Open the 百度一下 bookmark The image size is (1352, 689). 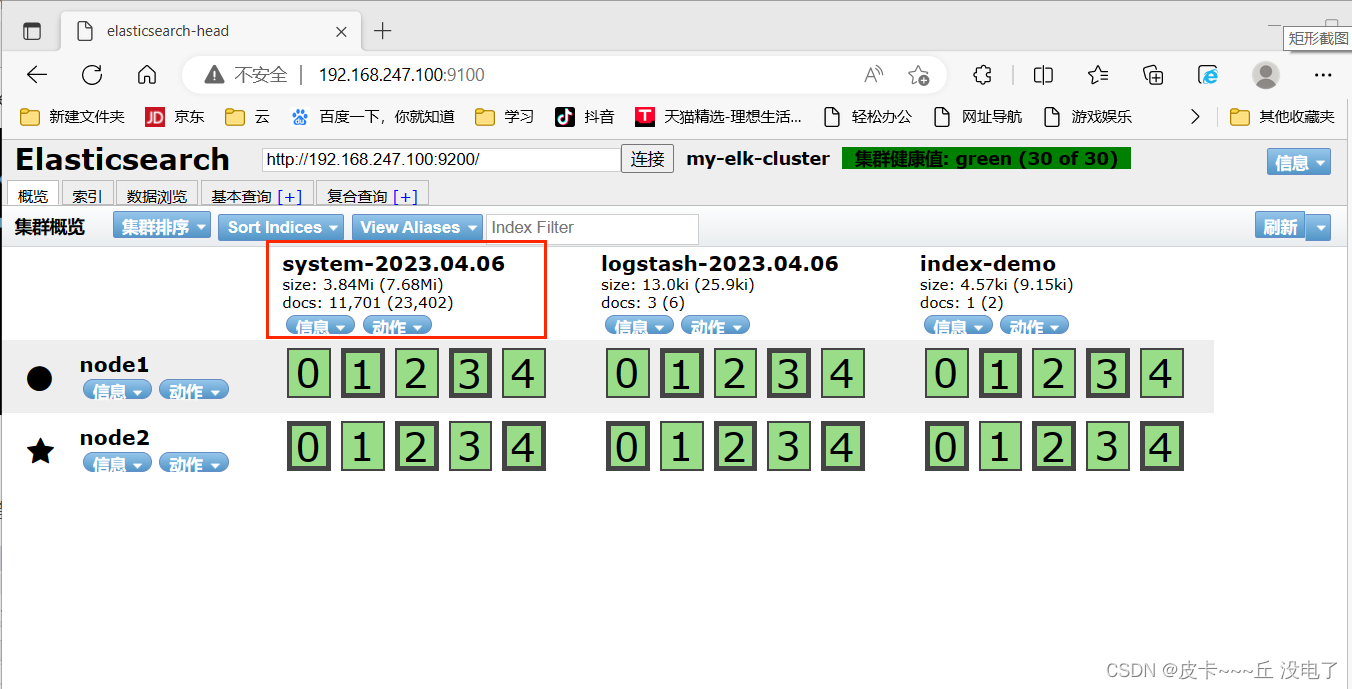pos(372,117)
